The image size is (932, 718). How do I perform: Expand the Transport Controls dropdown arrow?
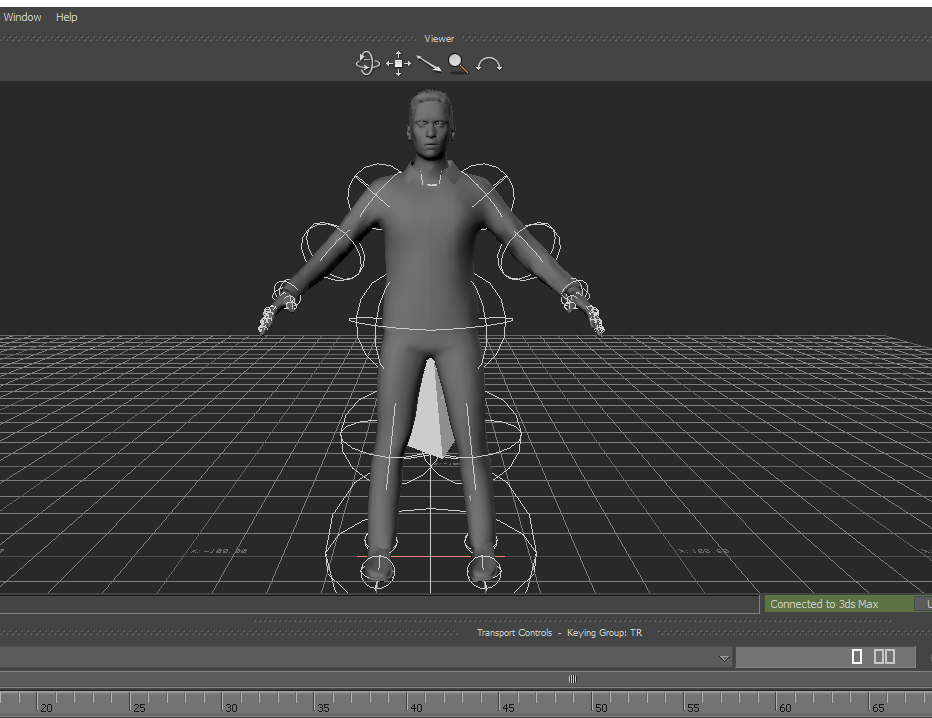[724, 658]
